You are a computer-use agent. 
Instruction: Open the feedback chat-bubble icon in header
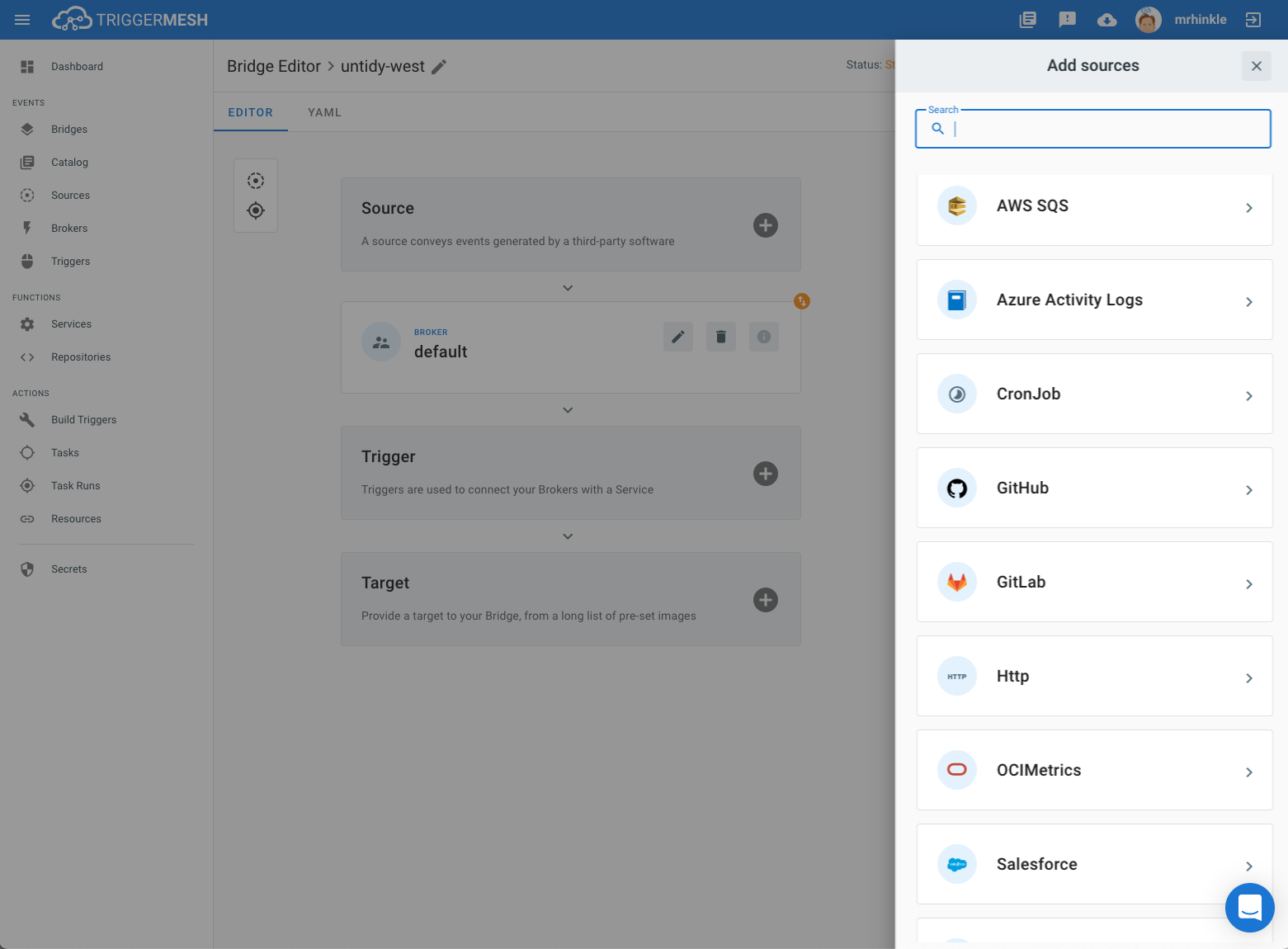(x=1067, y=20)
